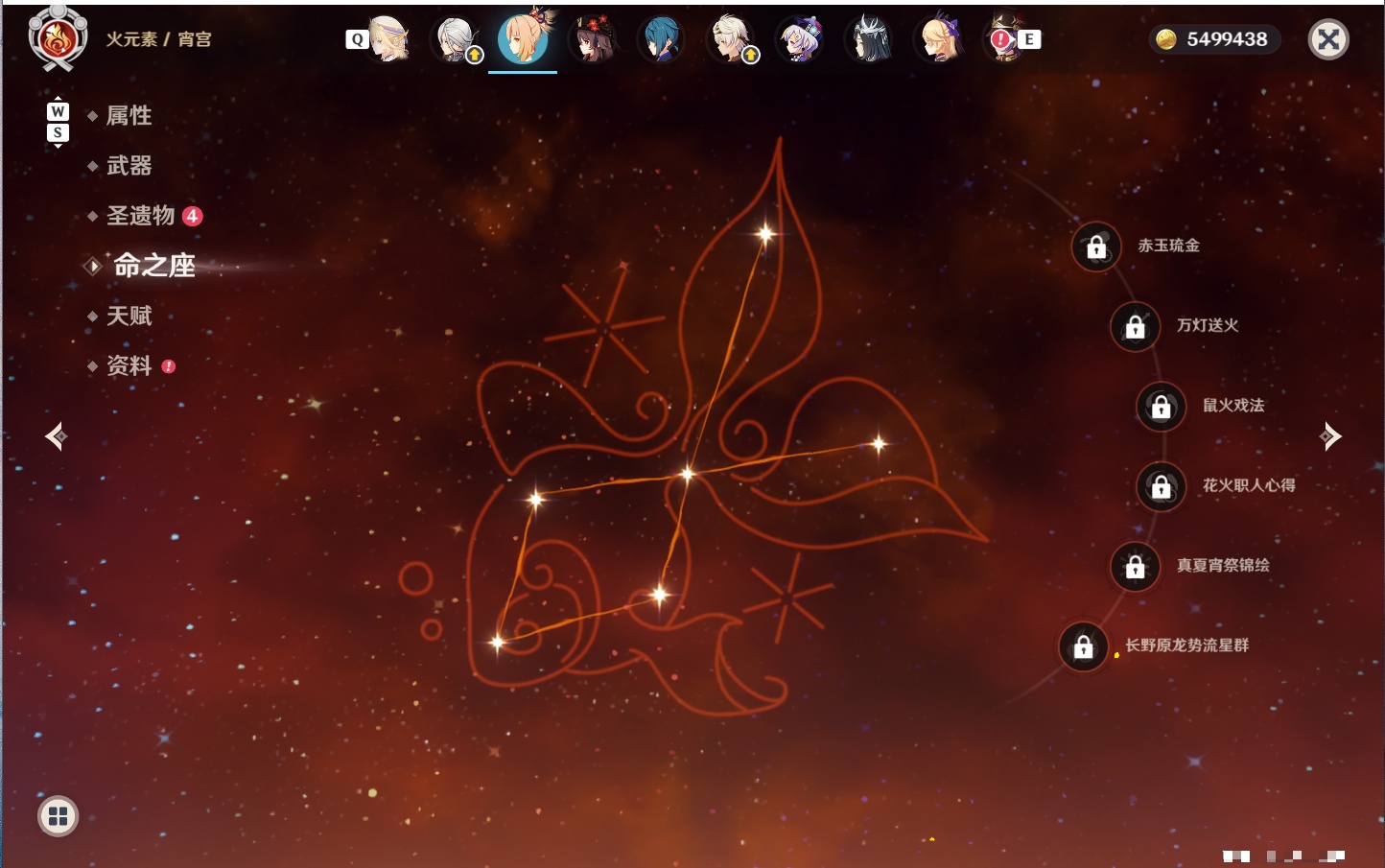Open the 属性 attributes menu
Screen dimensions: 1385x868
coord(129,116)
